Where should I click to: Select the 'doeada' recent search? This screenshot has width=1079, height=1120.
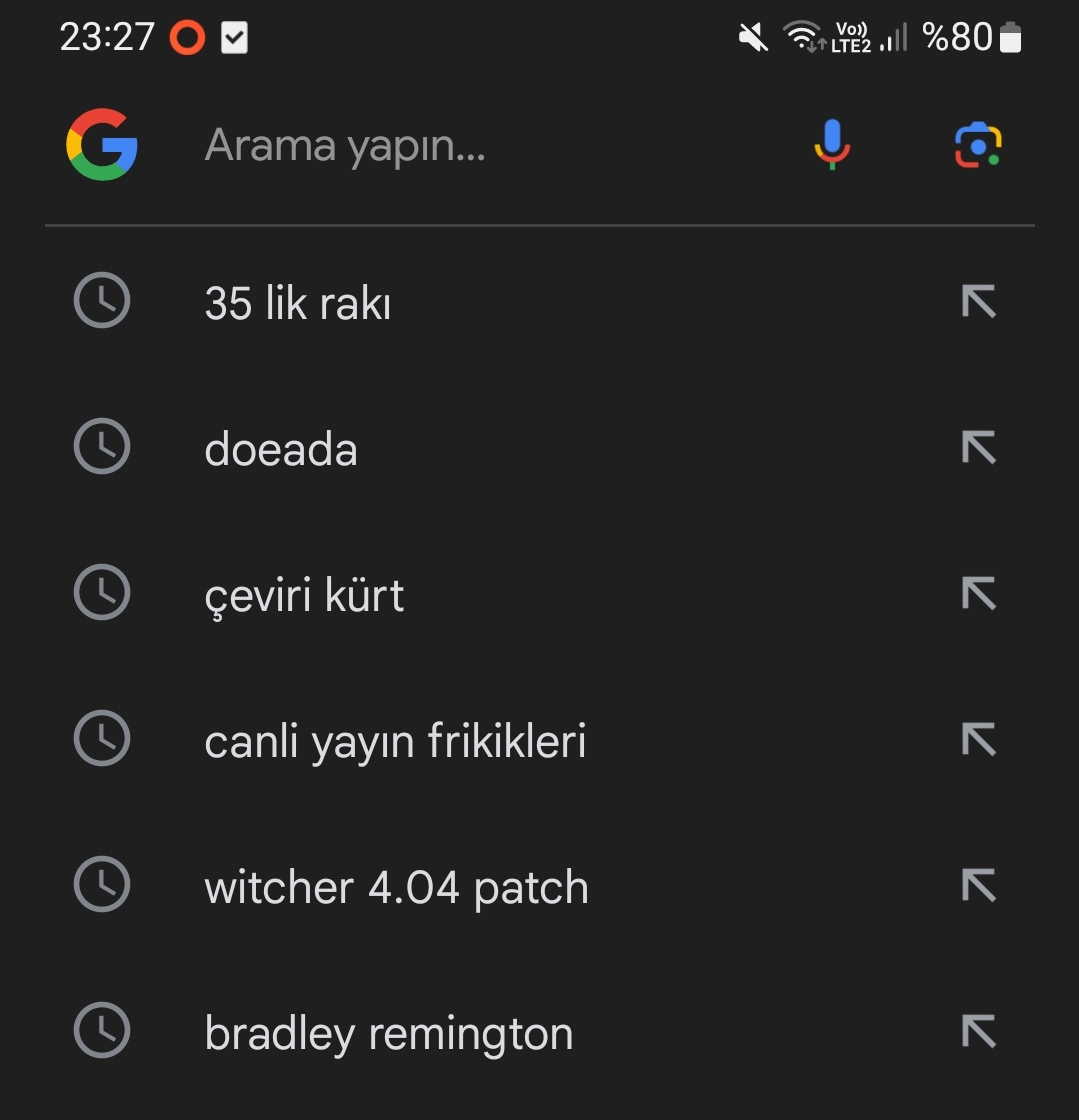(281, 448)
